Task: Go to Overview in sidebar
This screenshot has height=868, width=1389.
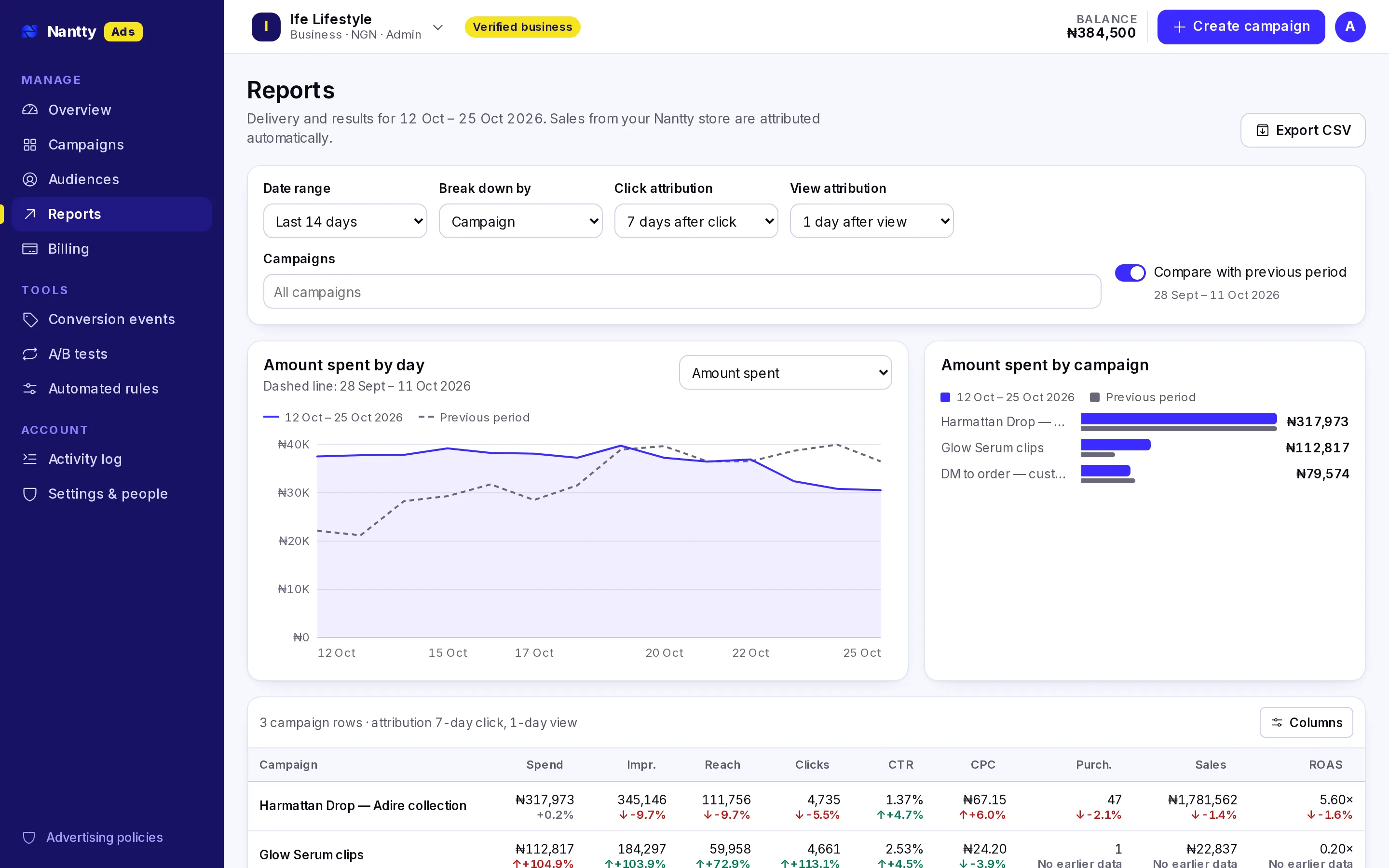Action: (x=112, y=109)
